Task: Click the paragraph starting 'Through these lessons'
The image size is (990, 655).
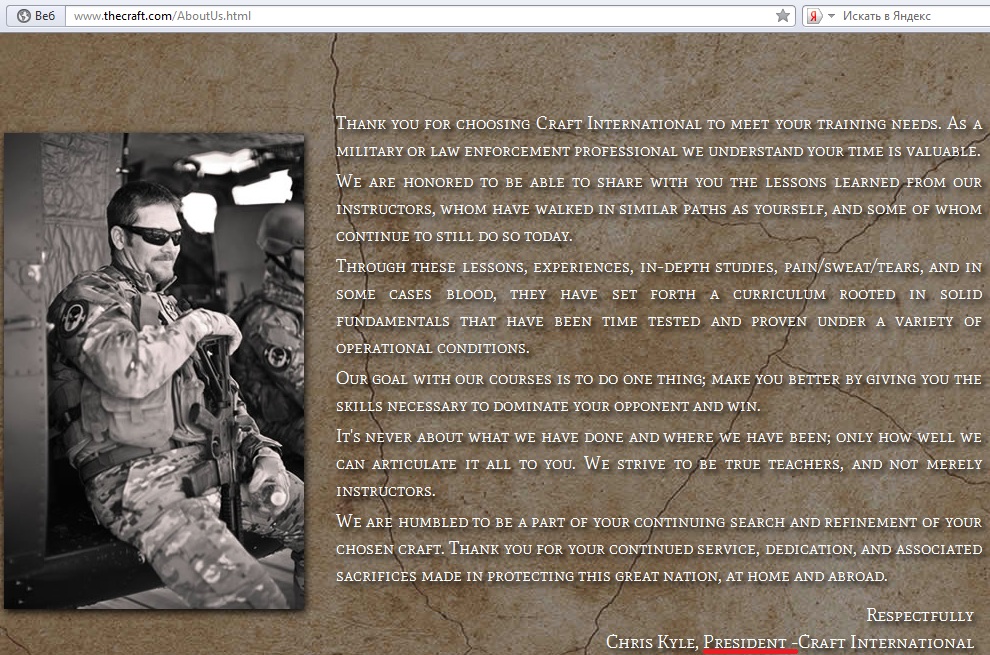Action: point(658,307)
